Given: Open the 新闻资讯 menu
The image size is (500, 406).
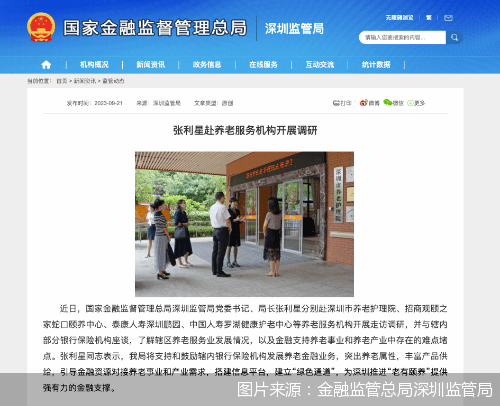Looking at the screenshot, I should point(151,65).
